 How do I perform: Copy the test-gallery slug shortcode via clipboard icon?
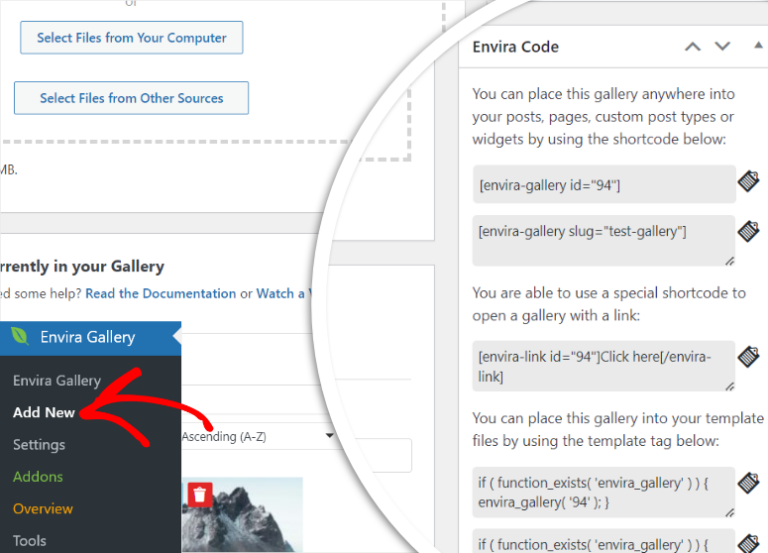pos(749,231)
